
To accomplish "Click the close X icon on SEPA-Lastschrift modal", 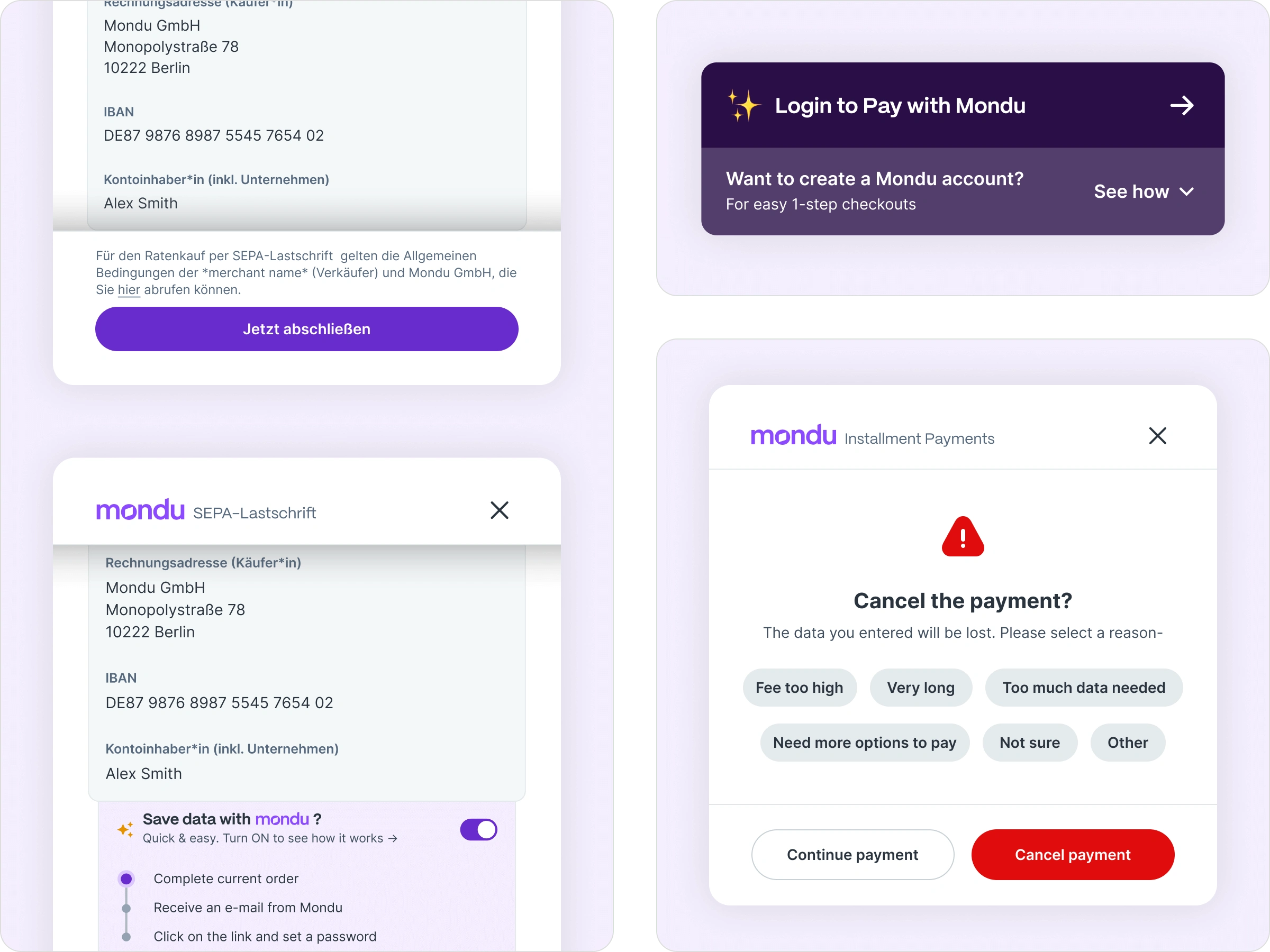I will [499, 510].
